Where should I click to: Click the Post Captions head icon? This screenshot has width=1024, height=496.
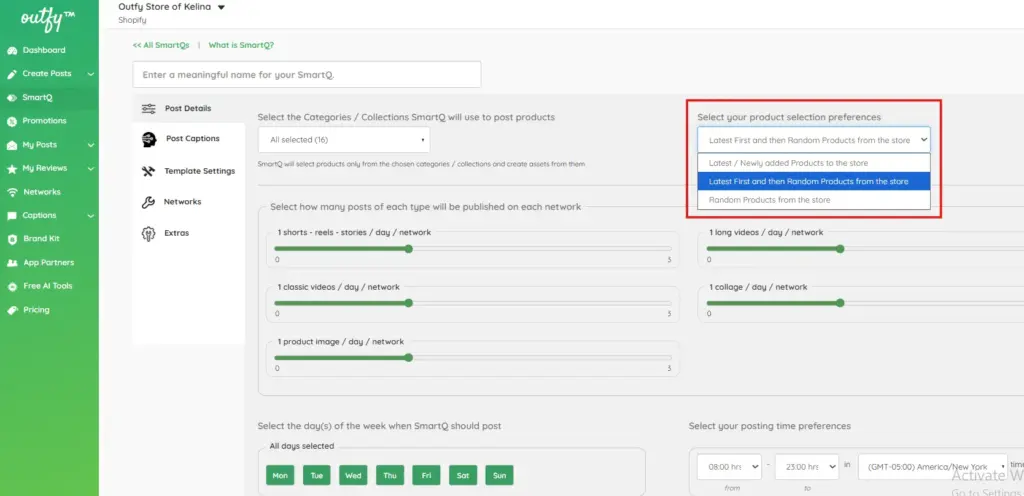149,138
